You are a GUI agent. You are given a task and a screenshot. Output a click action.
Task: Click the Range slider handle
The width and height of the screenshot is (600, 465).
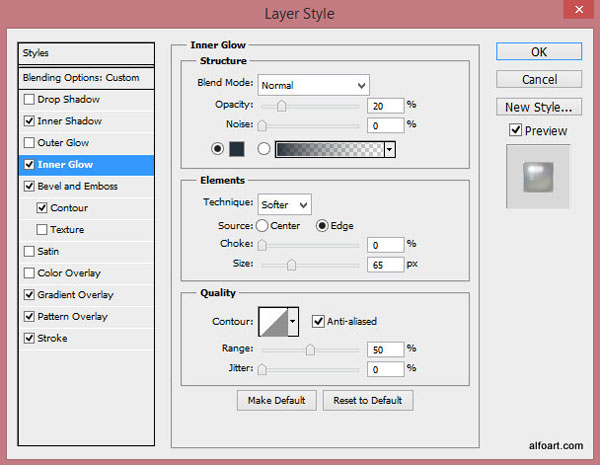310,349
